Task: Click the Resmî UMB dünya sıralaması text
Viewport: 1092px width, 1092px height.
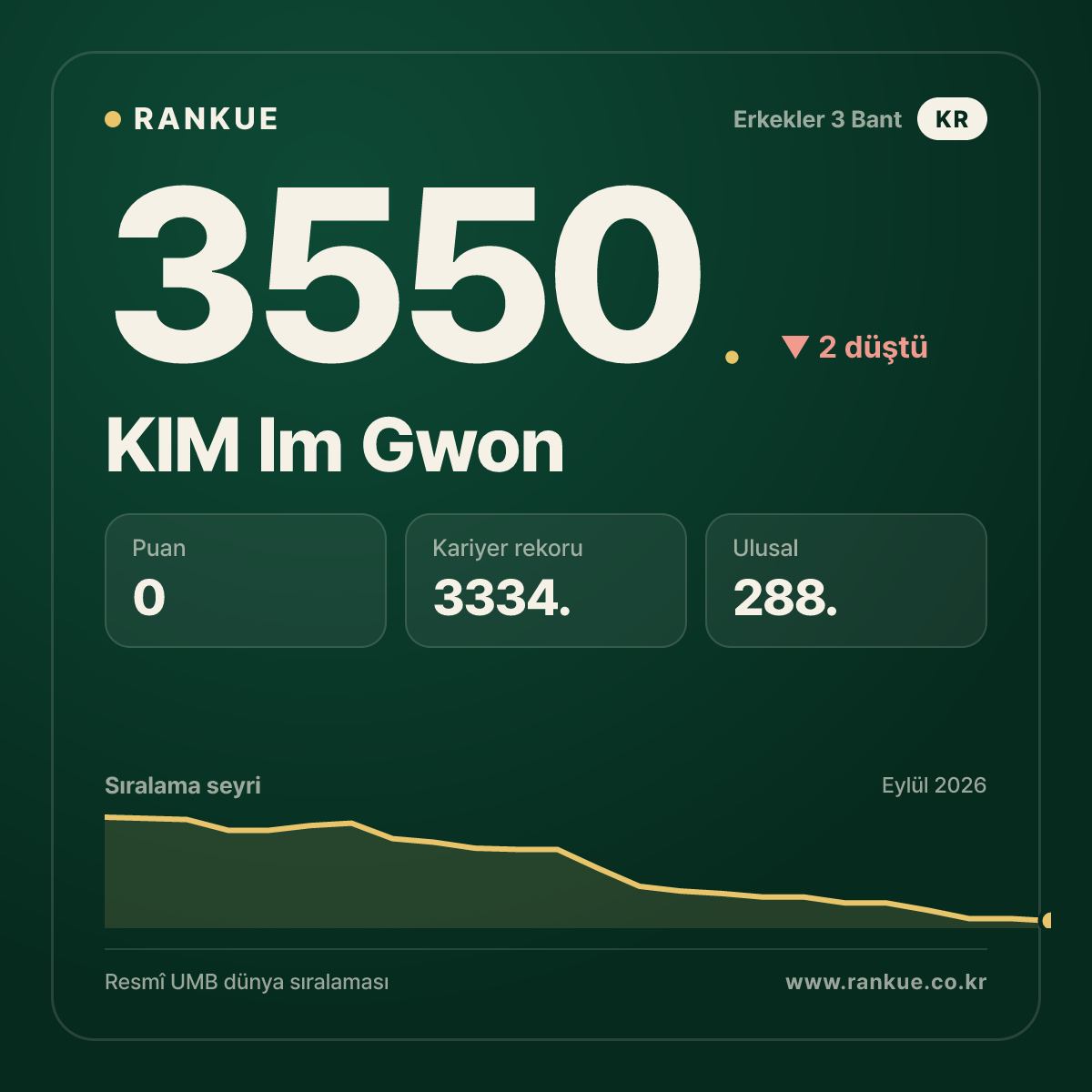Action: pyautogui.click(x=247, y=982)
